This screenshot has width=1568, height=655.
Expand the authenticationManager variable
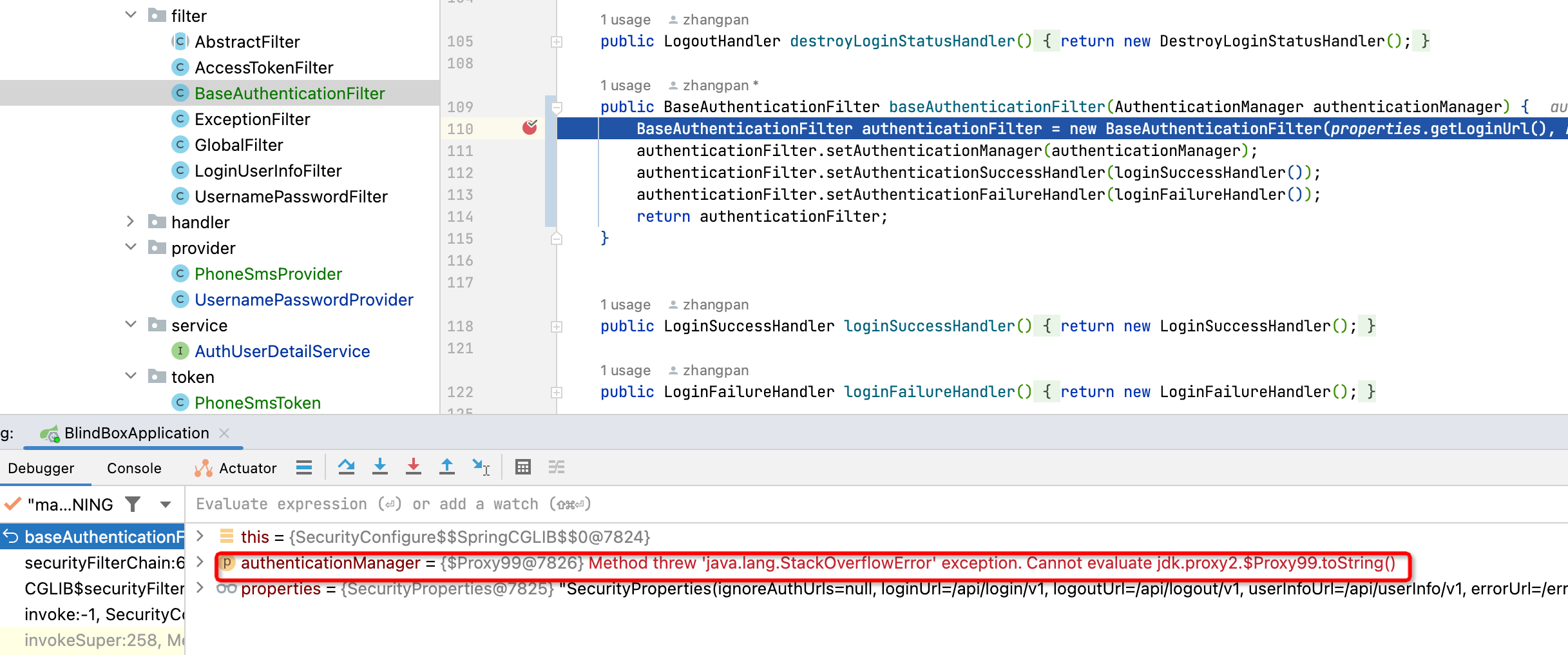(x=200, y=562)
